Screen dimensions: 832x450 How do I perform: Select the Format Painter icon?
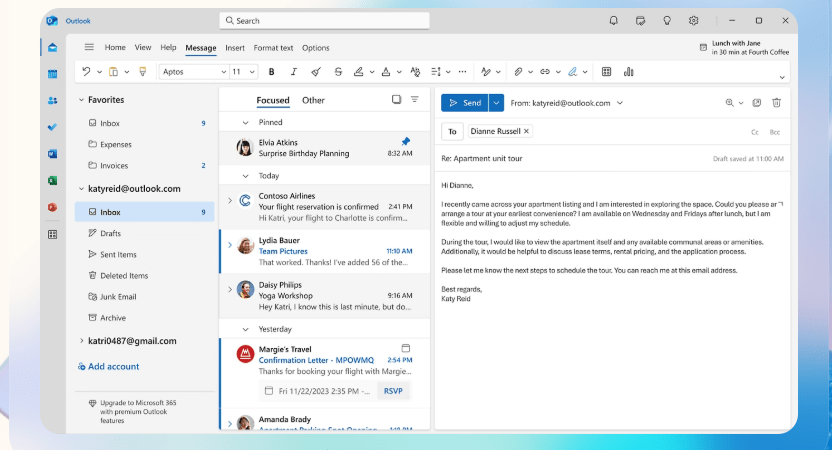click(x=143, y=72)
